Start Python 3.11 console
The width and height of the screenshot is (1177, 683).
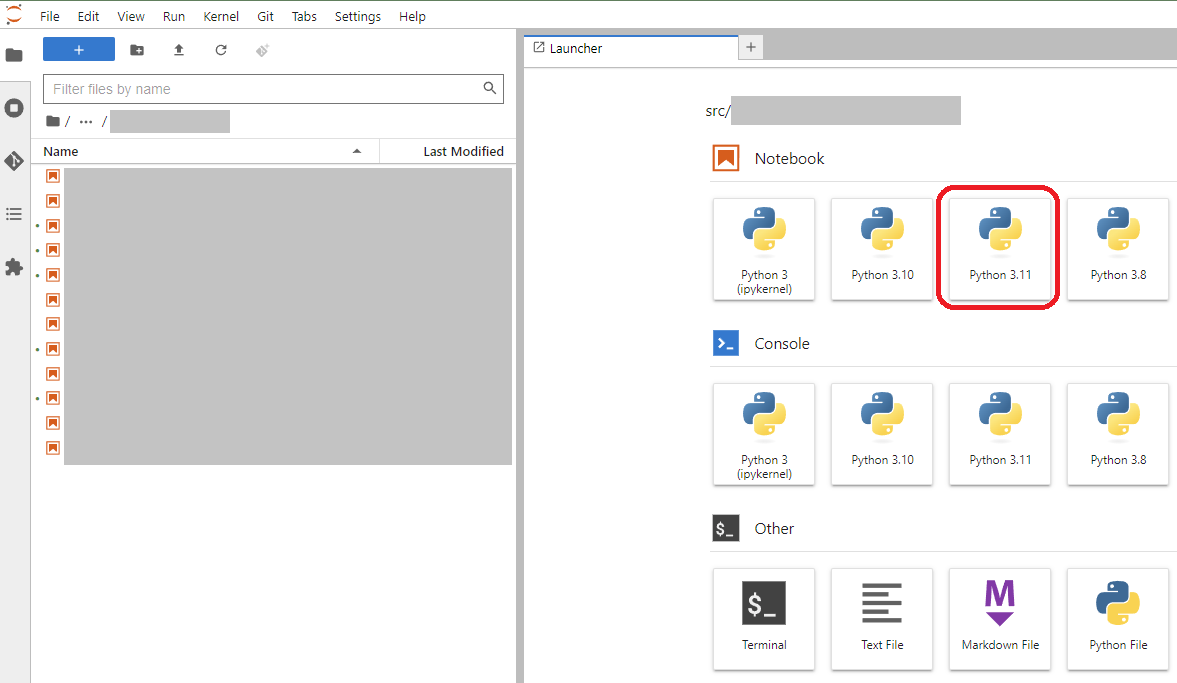(1000, 435)
